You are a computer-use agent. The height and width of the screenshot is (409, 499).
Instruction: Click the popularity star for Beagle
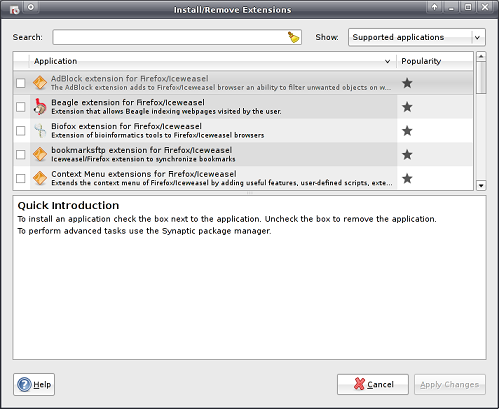click(x=407, y=107)
